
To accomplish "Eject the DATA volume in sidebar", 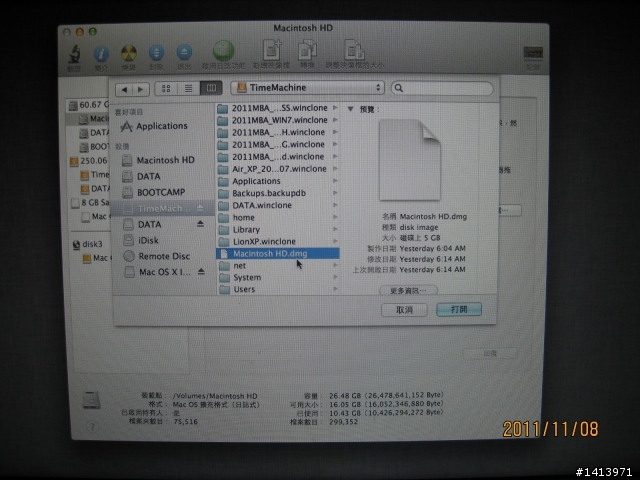I will click(x=200, y=224).
